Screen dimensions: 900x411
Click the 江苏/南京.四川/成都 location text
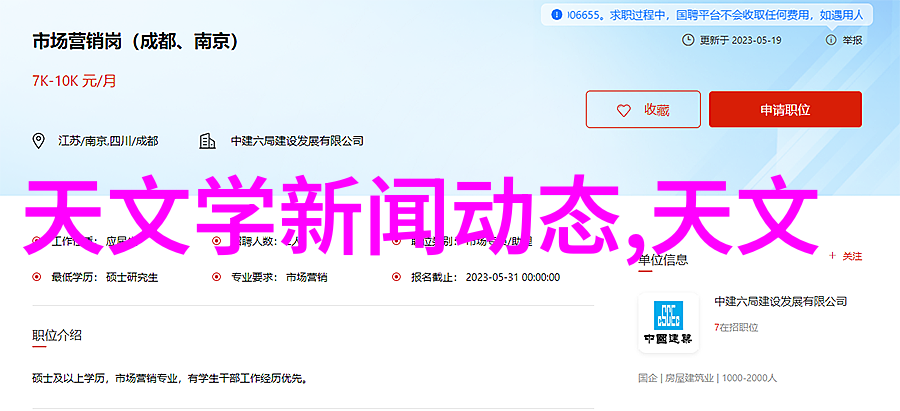pos(108,141)
